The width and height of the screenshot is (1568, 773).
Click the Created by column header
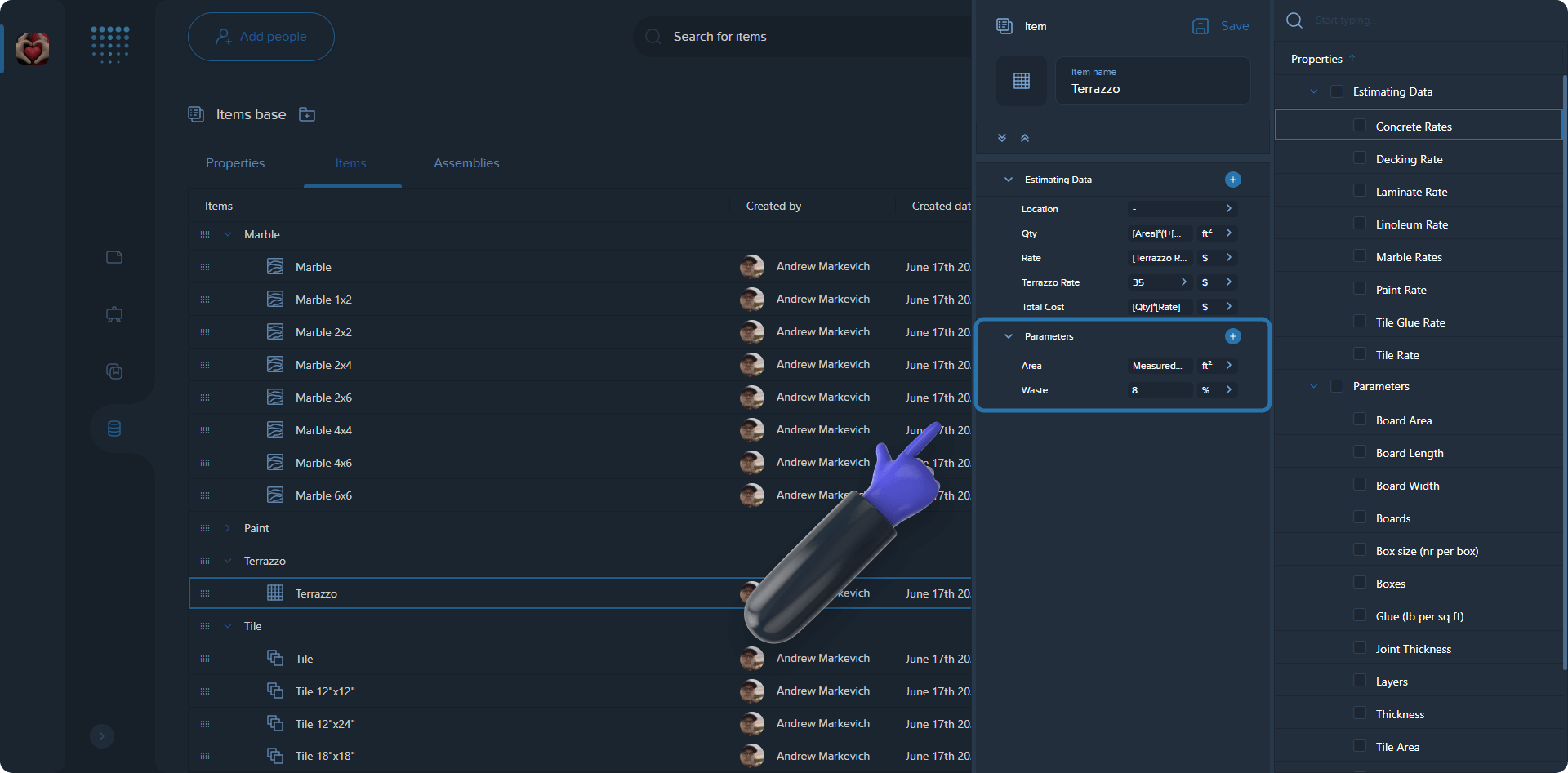pos(773,206)
